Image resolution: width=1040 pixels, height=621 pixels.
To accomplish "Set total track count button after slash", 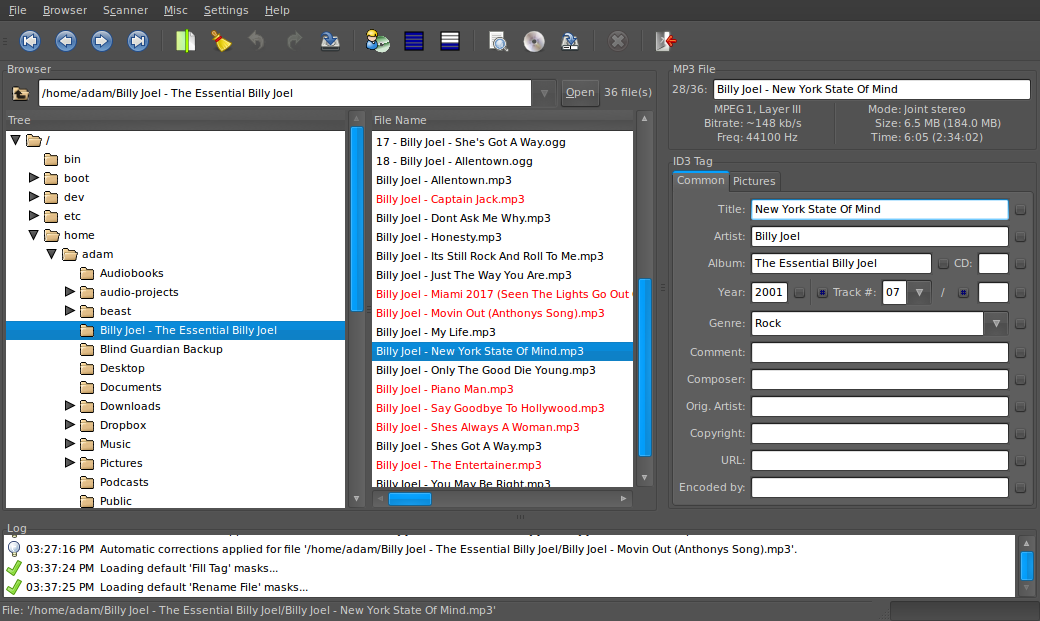I will pyautogui.click(x=963, y=293).
